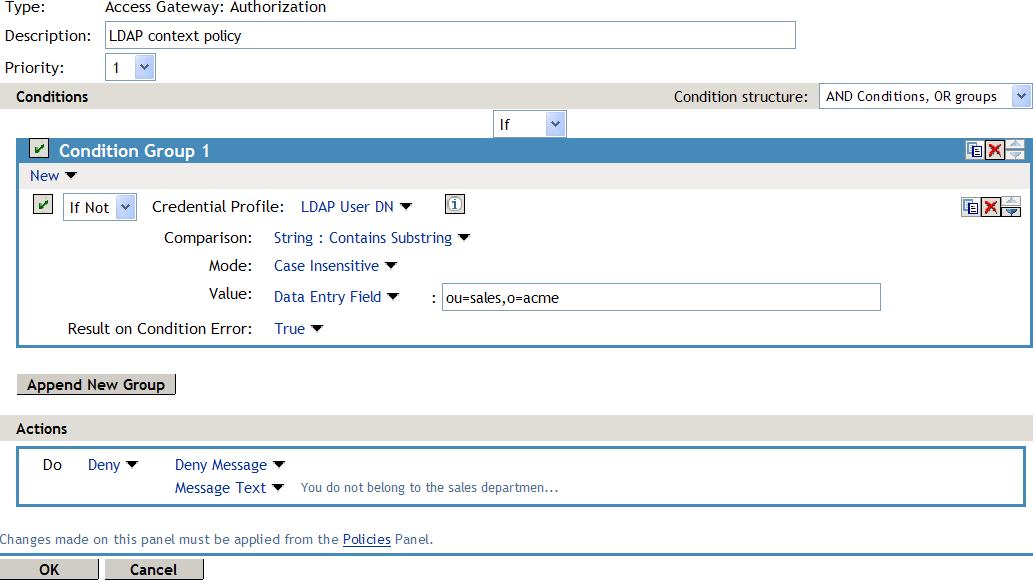Open the Deny Message menu

click(x=229, y=464)
